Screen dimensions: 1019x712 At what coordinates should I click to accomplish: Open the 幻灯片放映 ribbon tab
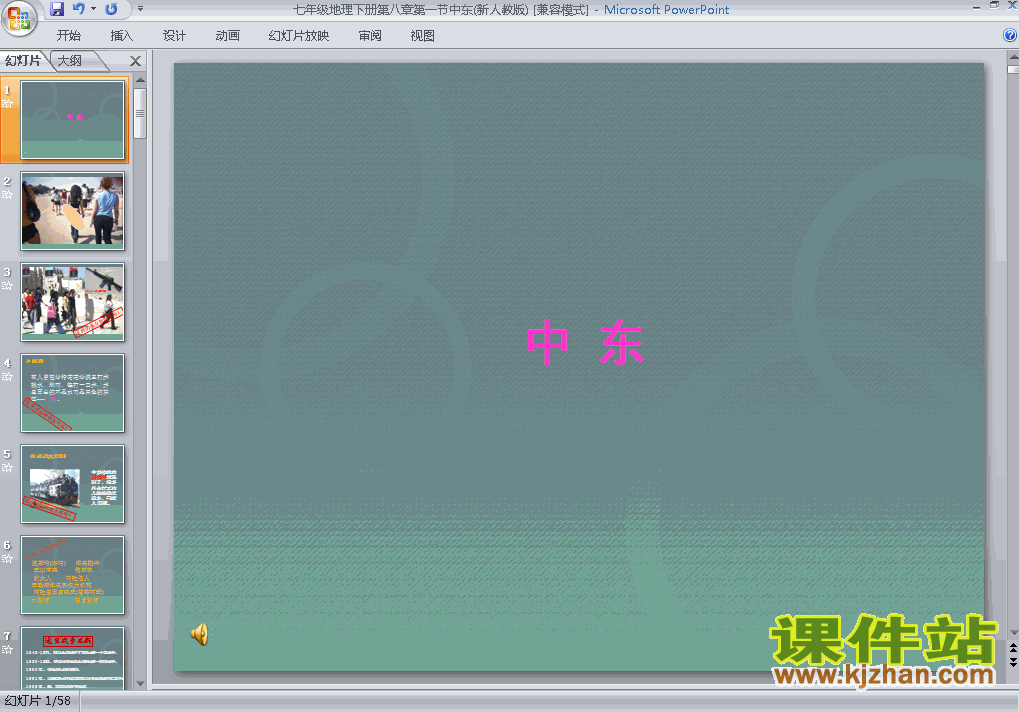tap(299, 36)
